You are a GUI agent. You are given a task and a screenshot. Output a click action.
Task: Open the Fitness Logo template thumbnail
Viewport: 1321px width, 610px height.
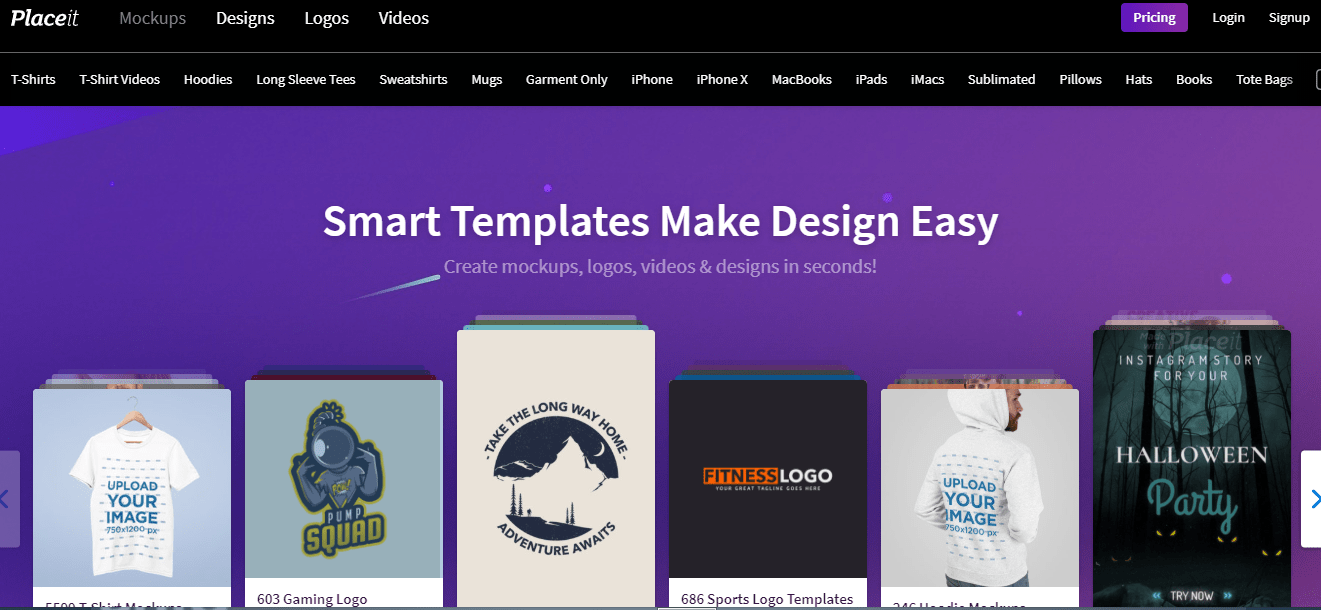pyautogui.click(x=768, y=479)
